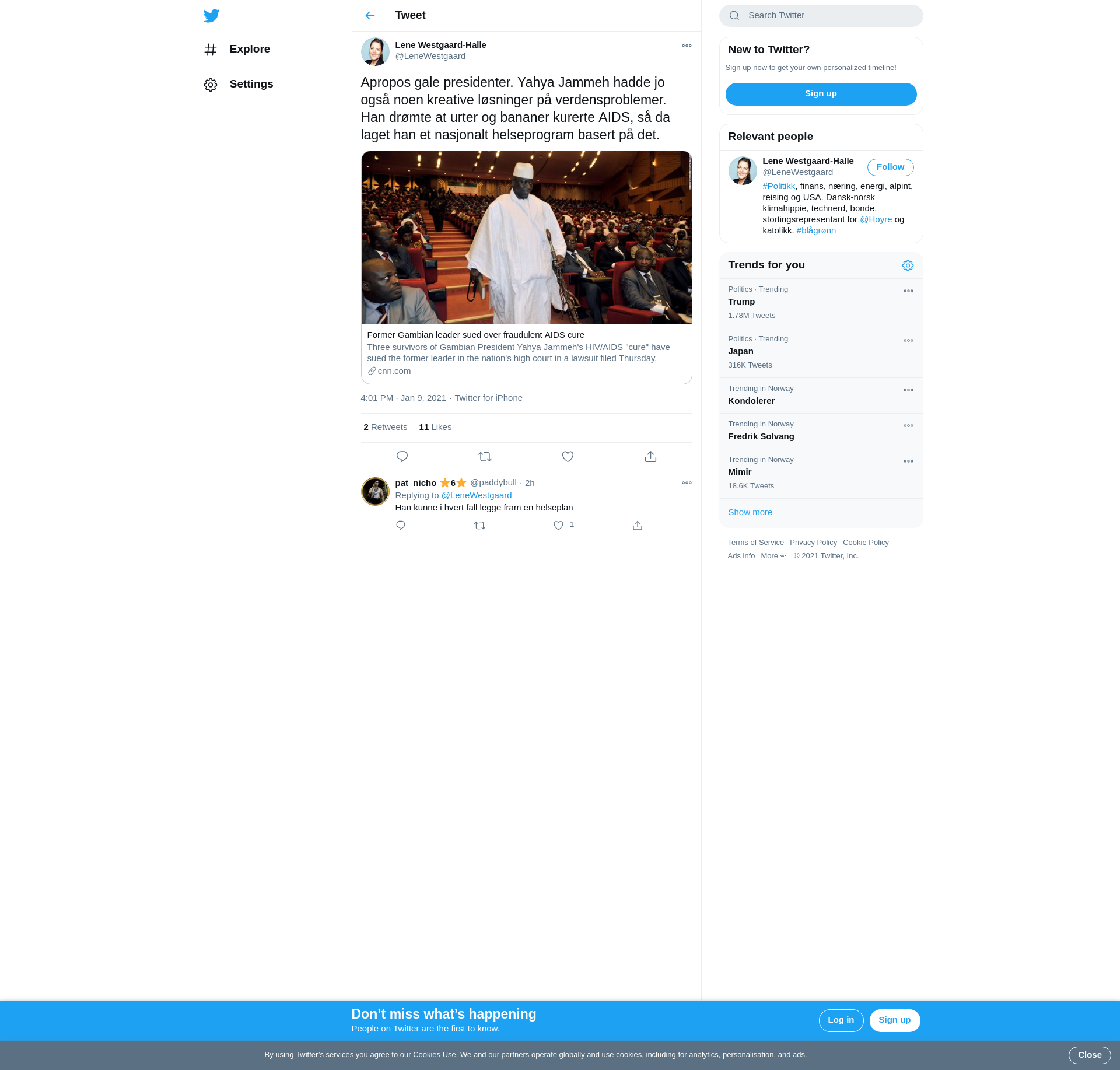
Task: Open options for the Trump trend
Action: 908,291
